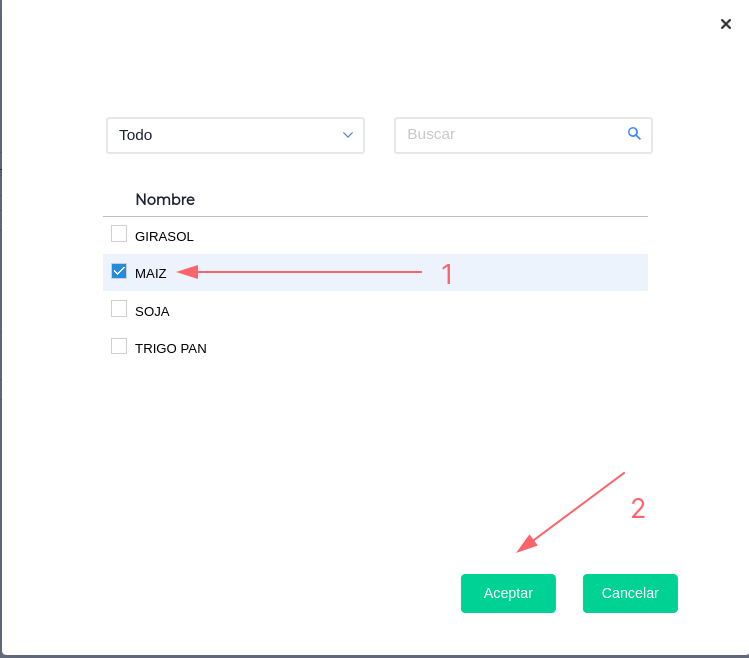Click the red number 1 annotation
Image resolution: width=749 pixels, height=658 pixels.
point(447,274)
